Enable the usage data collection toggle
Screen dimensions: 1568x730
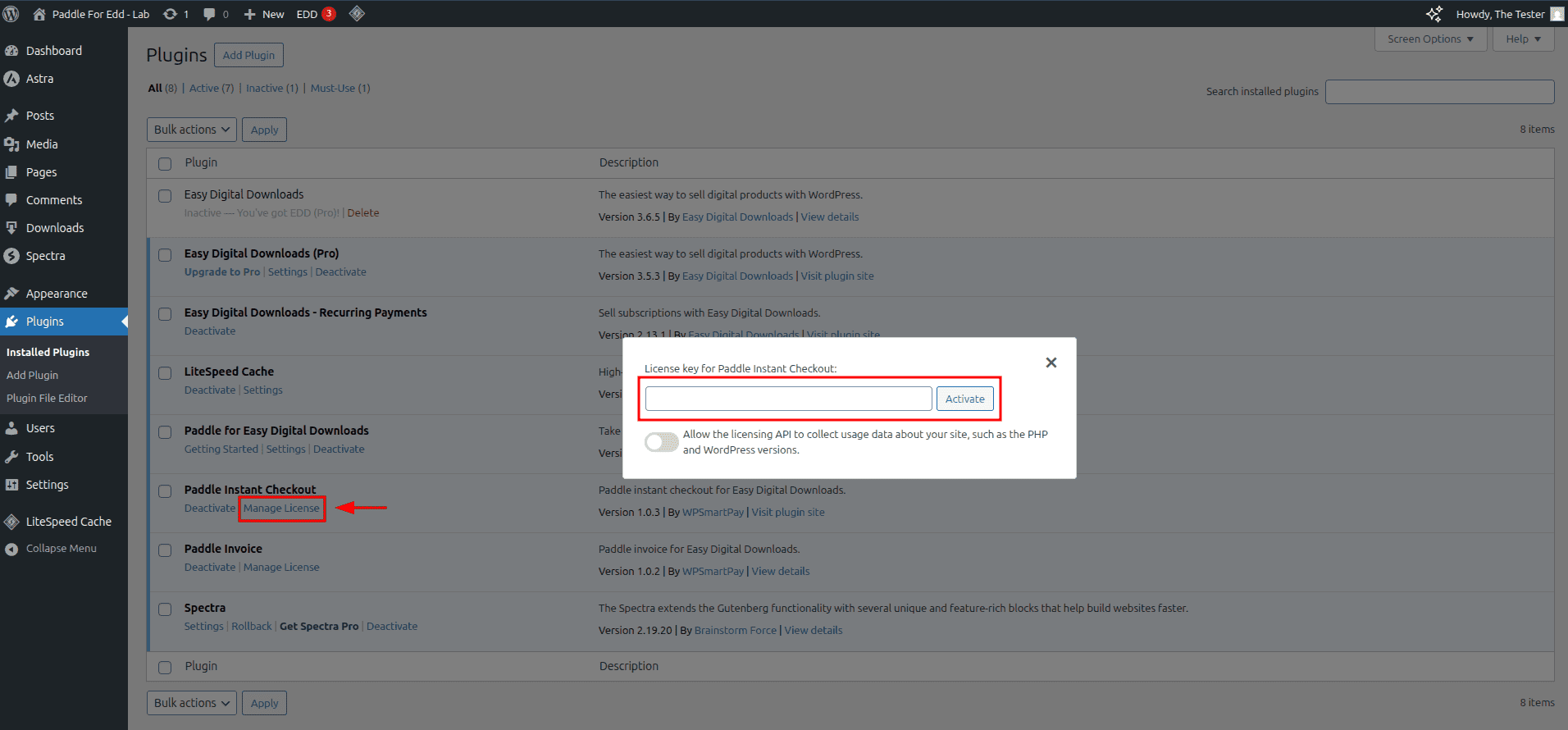point(661,442)
